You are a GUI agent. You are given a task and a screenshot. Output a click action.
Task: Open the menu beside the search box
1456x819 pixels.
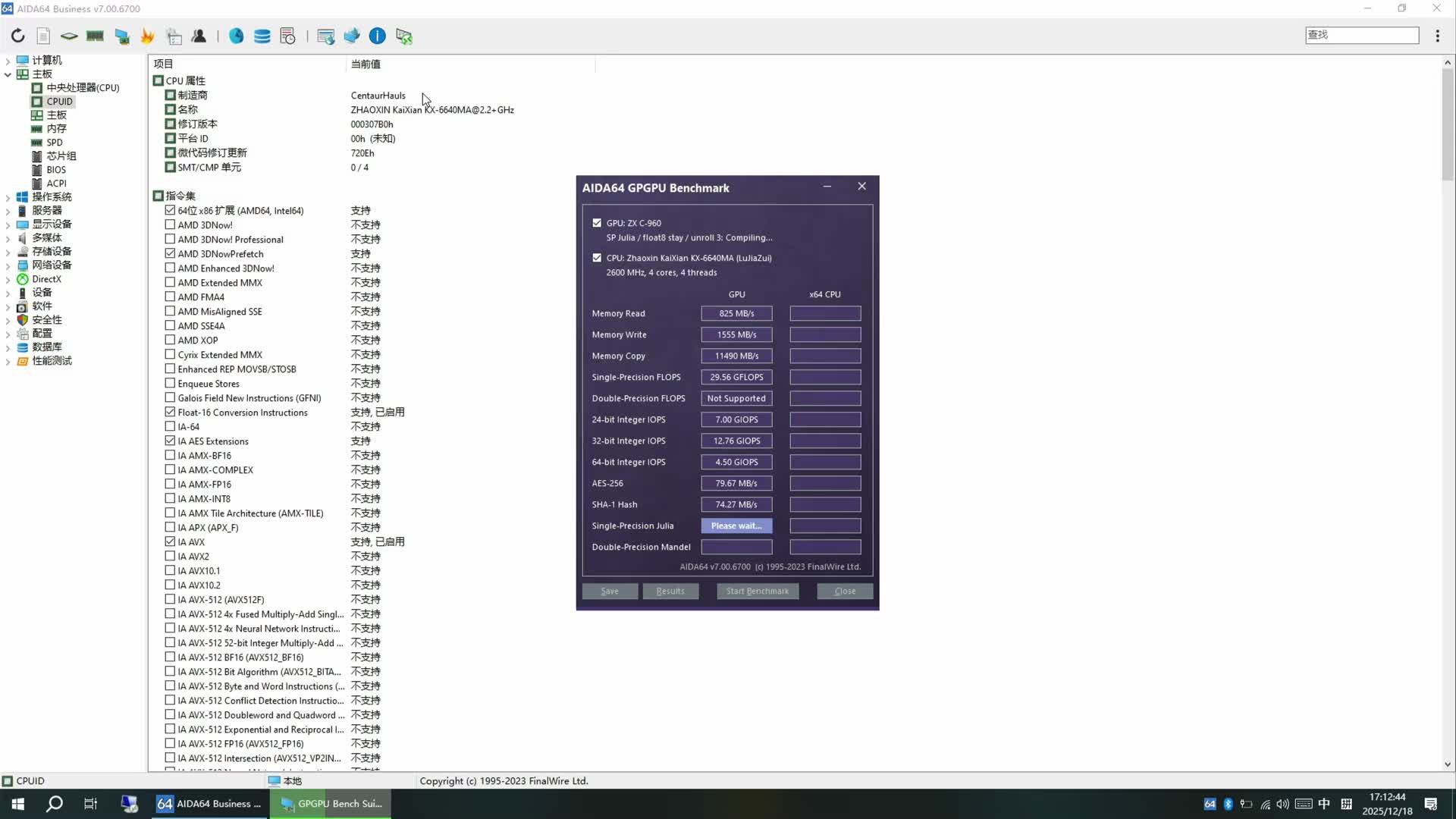(x=1438, y=35)
